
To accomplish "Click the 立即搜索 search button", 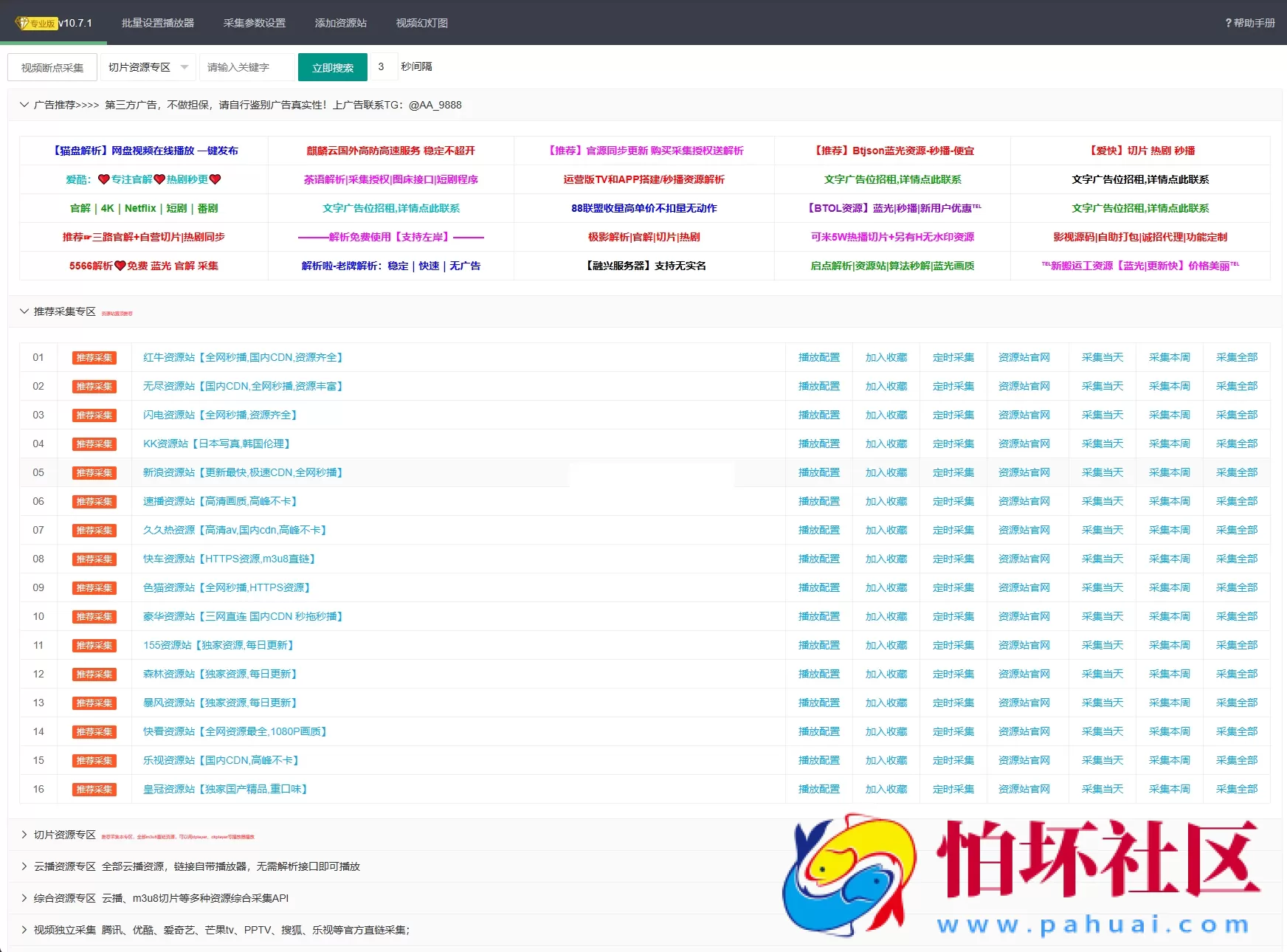I will click(332, 66).
